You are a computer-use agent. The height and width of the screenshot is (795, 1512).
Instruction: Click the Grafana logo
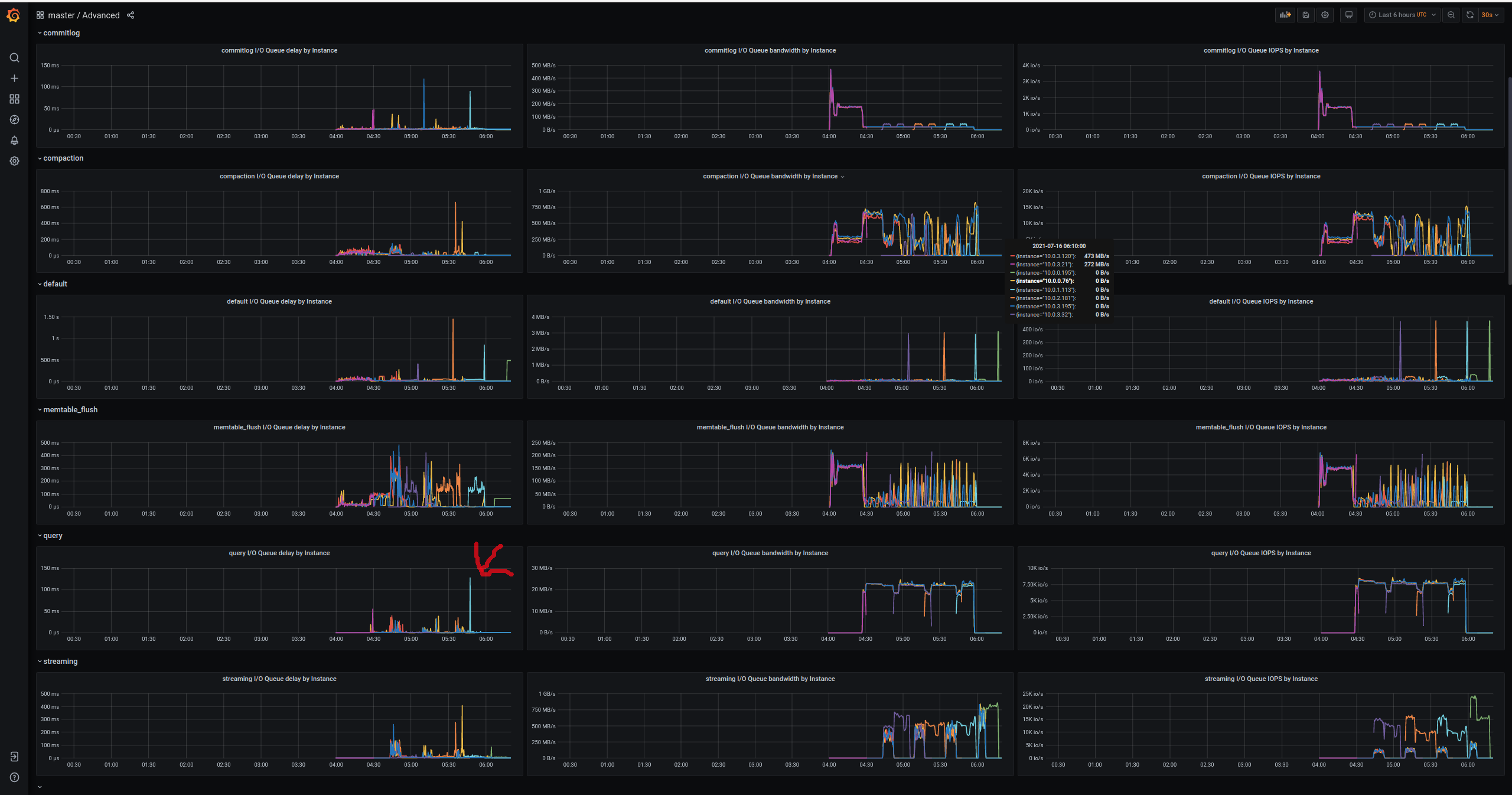[14, 15]
